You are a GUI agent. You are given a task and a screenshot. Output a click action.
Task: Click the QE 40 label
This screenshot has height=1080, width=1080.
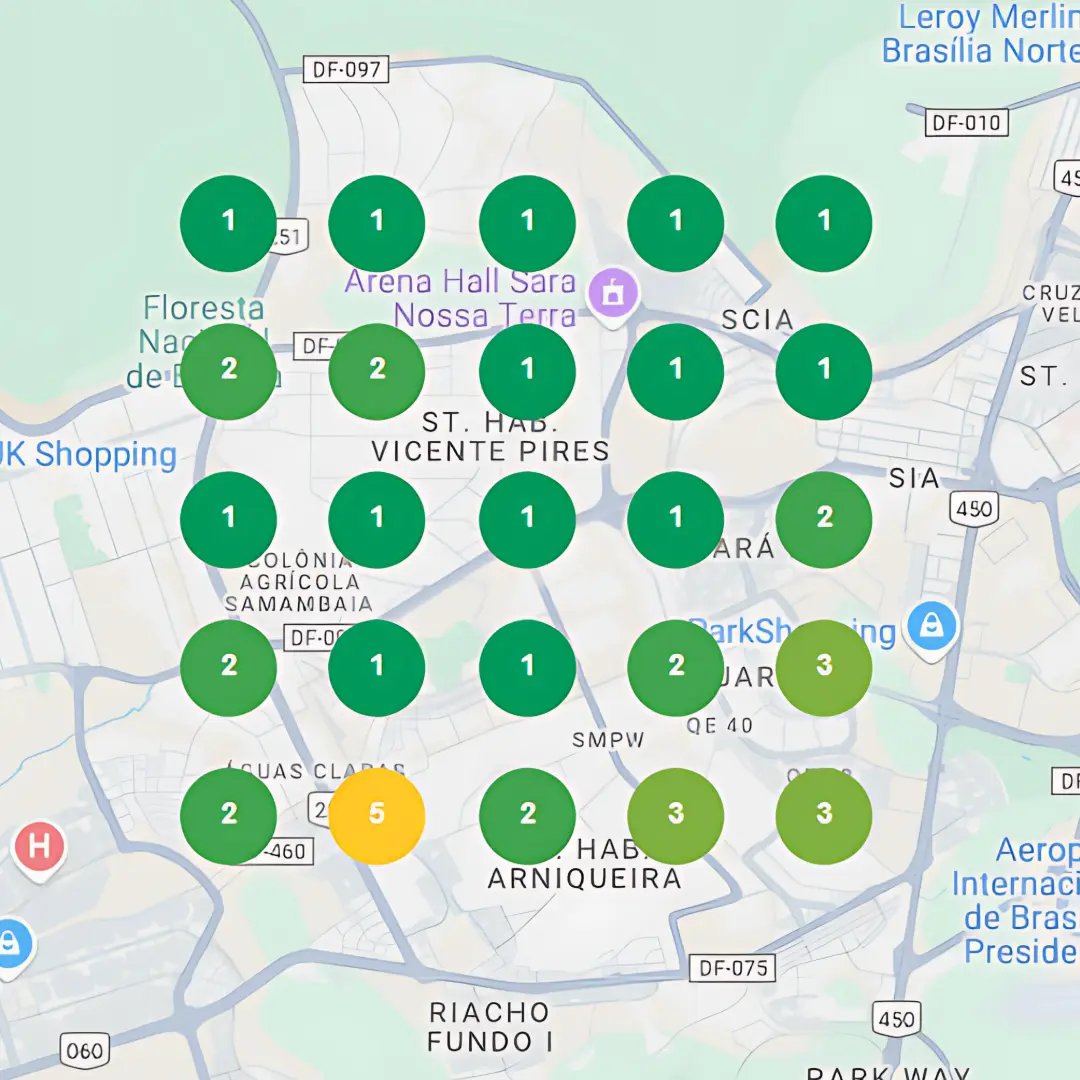[720, 725]
